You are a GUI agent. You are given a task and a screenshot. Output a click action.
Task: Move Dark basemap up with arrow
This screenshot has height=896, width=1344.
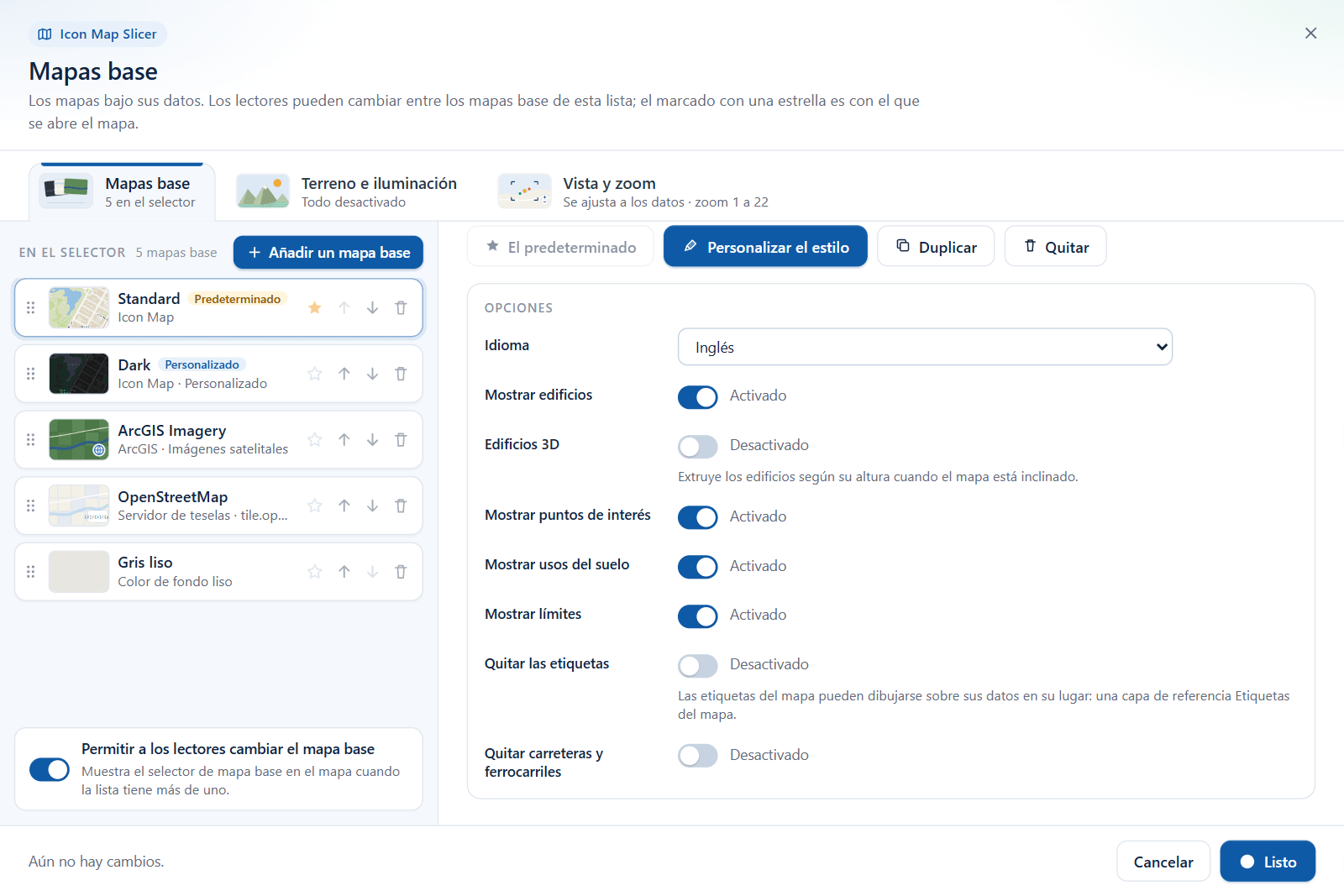(x=344, y=374)
